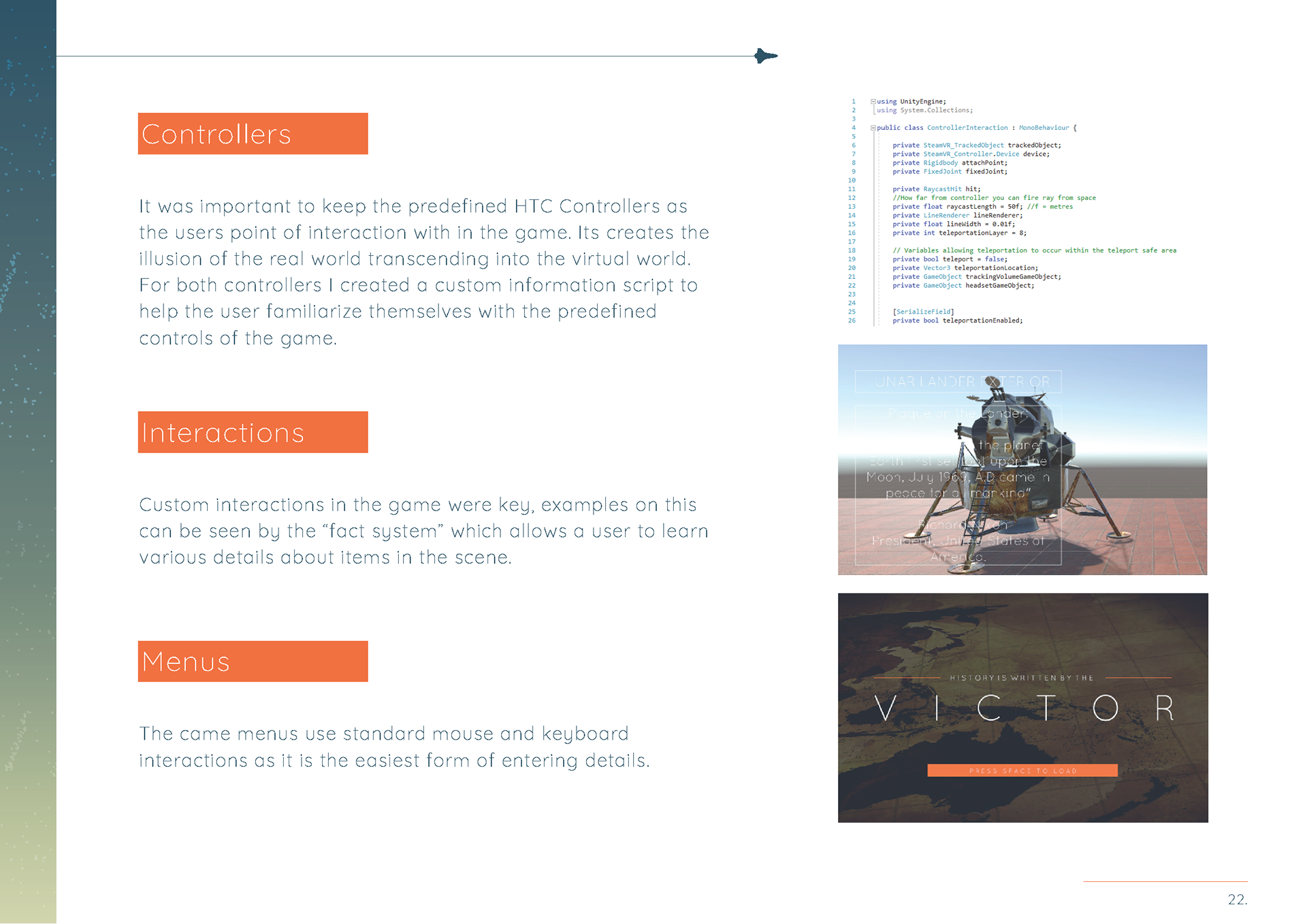
Task: Click the VICTOR title in menu image
Action: 1024,708
